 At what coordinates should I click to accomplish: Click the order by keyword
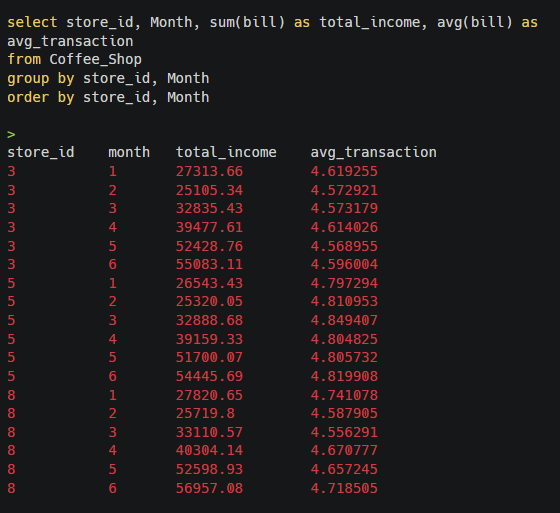[41, 97]
